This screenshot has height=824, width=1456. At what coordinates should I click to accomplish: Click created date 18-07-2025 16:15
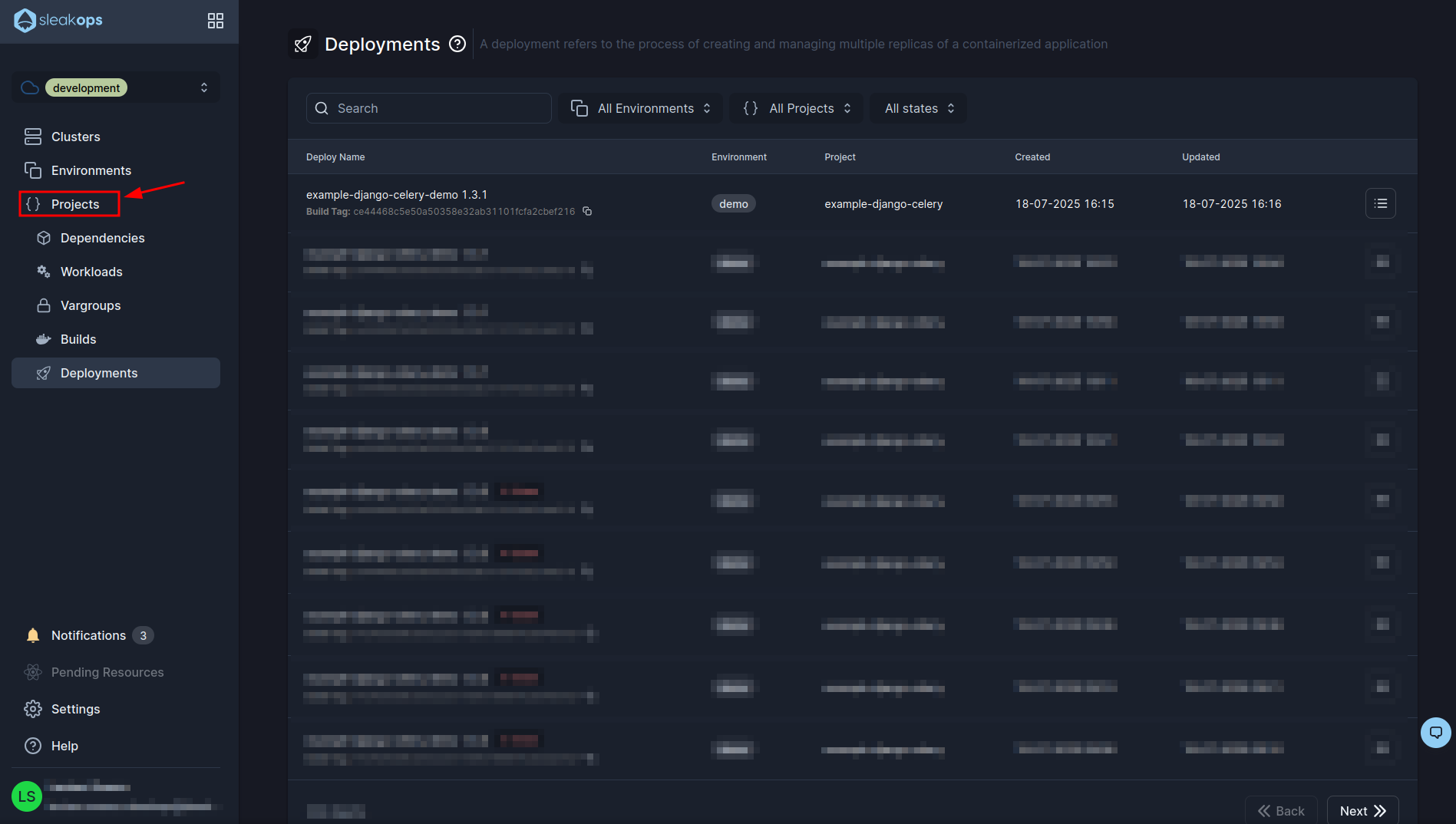pos(1065,203)
